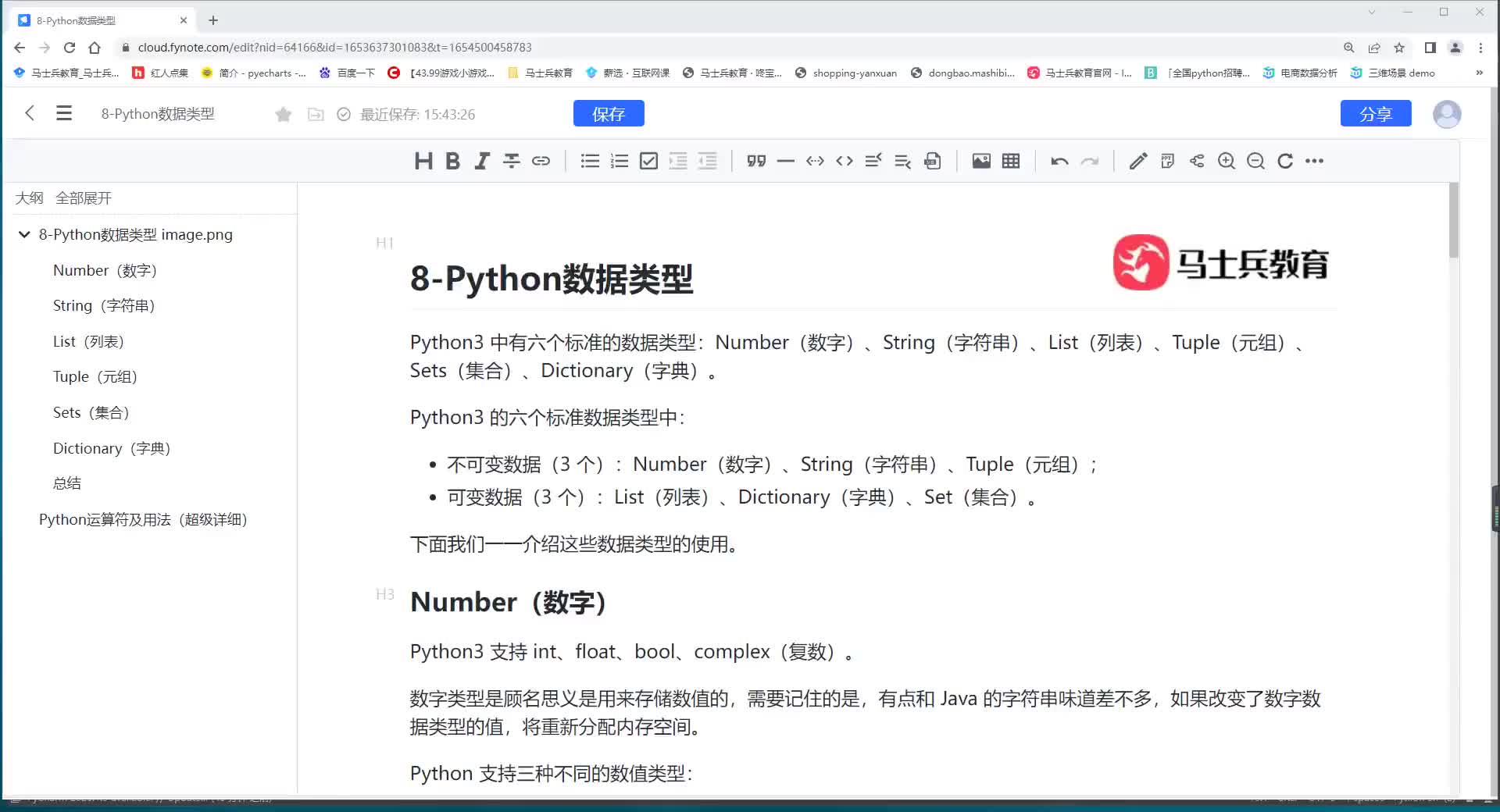Select the 8-Python数据类型 browser tab
This screenshot has height=812, width=1500.
point(103,20)
